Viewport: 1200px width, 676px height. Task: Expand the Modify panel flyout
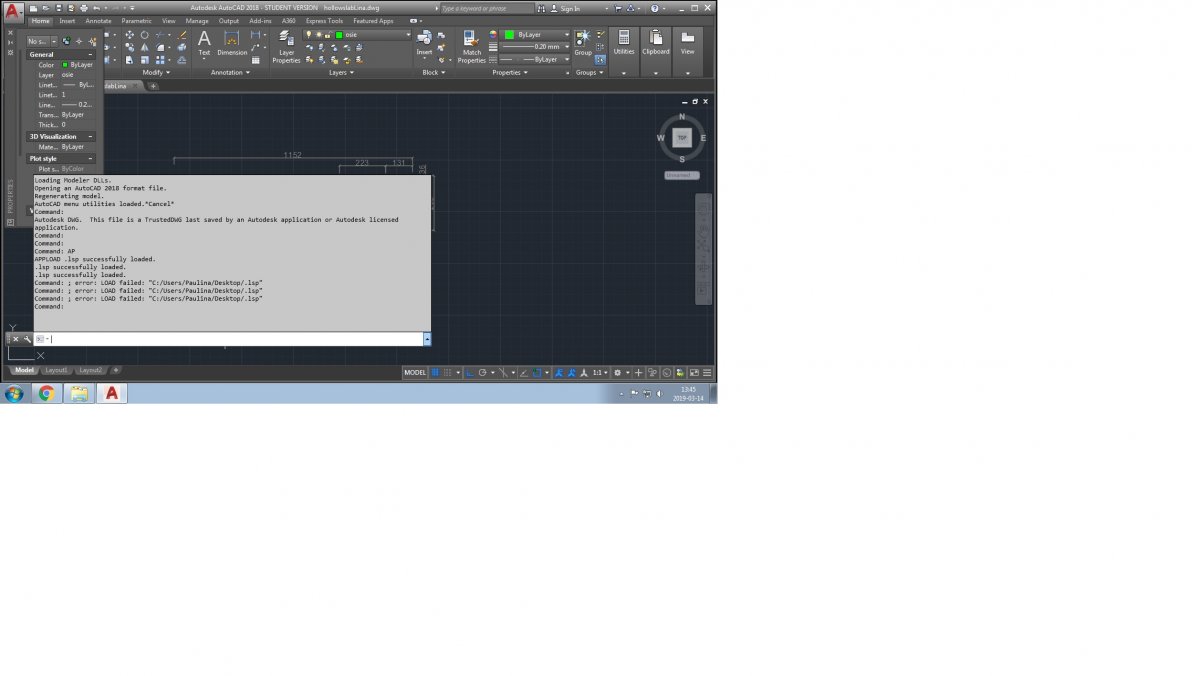(x=155, y=72)
